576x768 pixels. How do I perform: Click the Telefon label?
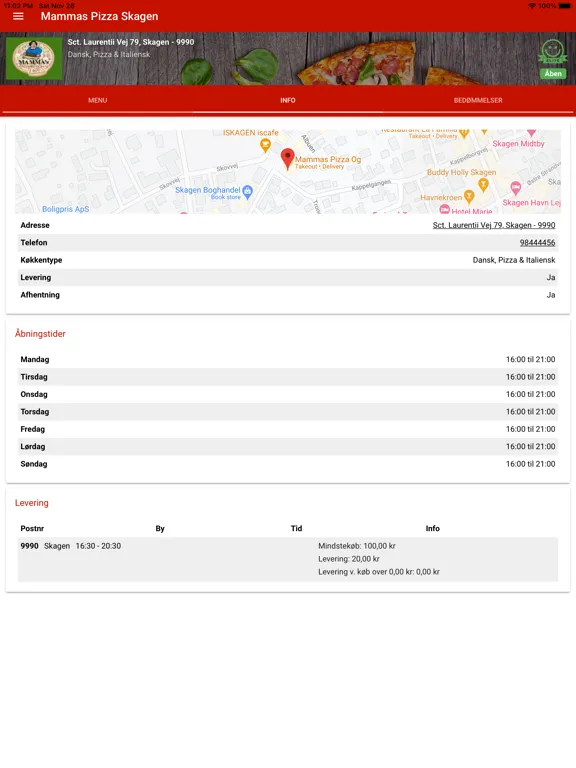tap(34, 242)
